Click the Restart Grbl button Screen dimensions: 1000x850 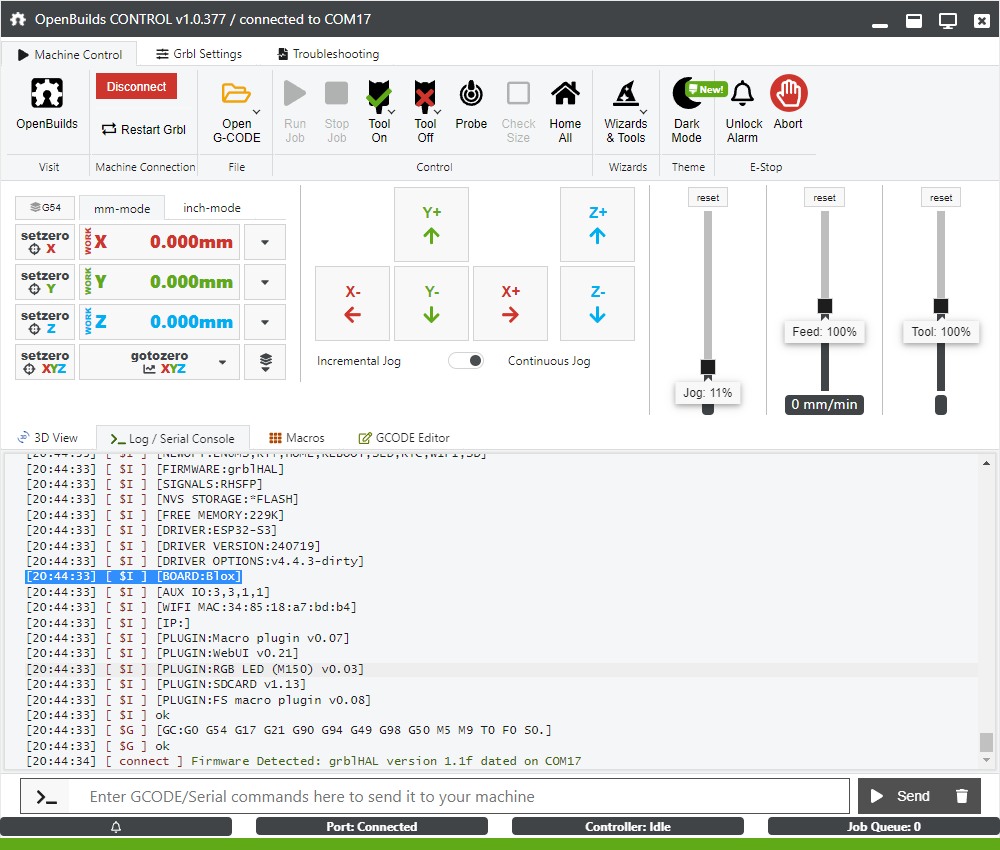point(144,129)
